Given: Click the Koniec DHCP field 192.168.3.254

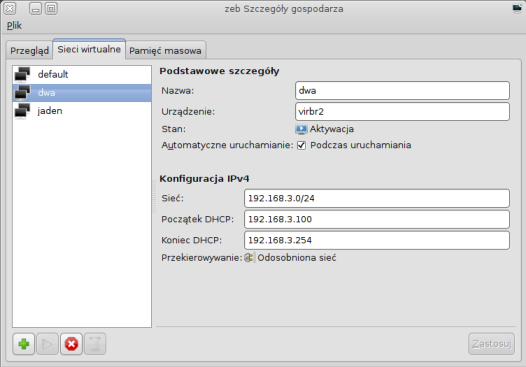Looking at the screenshot, I should (377, 240).
